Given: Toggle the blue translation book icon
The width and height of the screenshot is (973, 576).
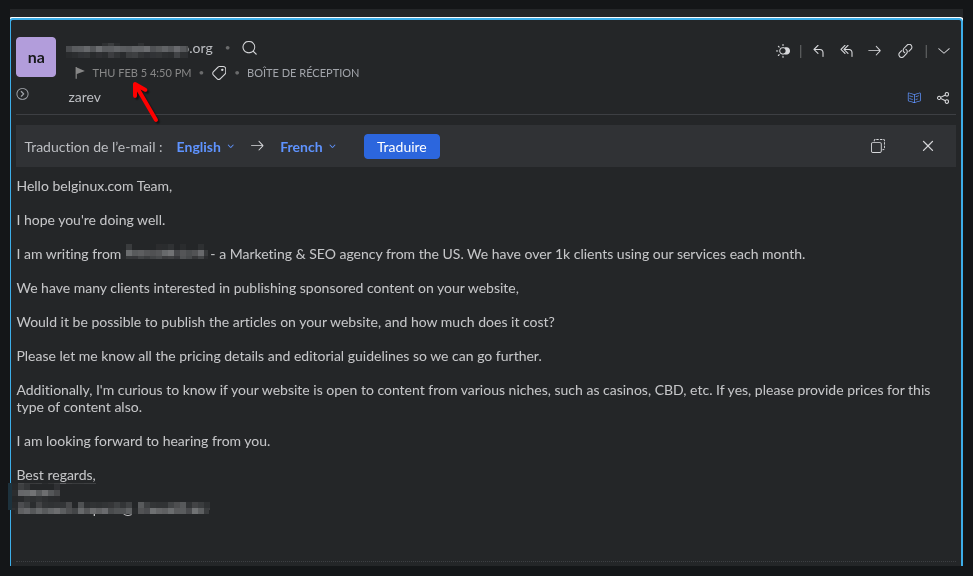Looking at the screenshot, I should click(x=913, y=98).
